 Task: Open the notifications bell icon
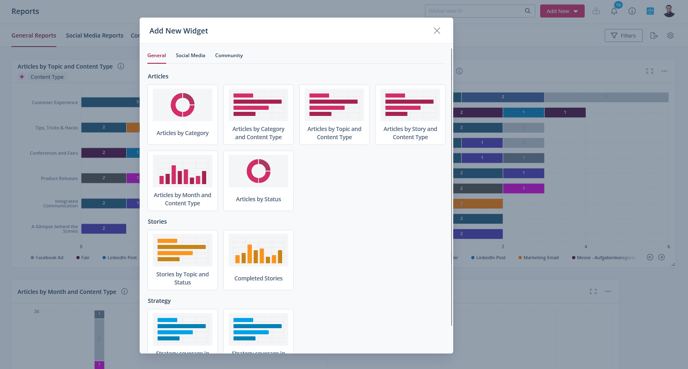(x=614, y=11)
